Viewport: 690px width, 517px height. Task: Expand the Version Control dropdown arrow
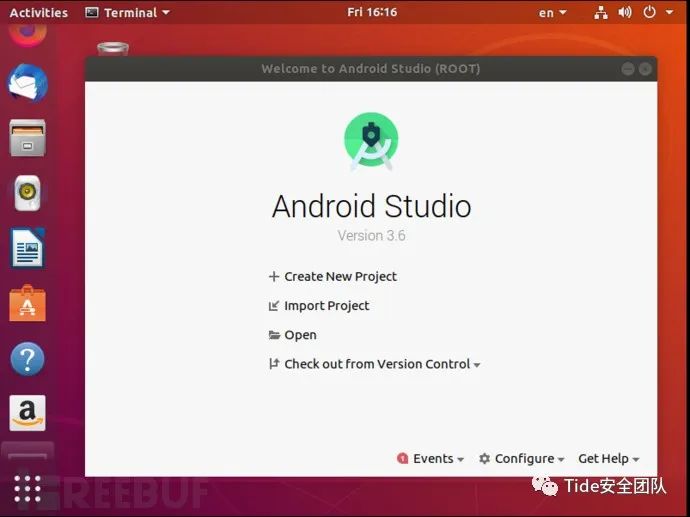(477, 365)
